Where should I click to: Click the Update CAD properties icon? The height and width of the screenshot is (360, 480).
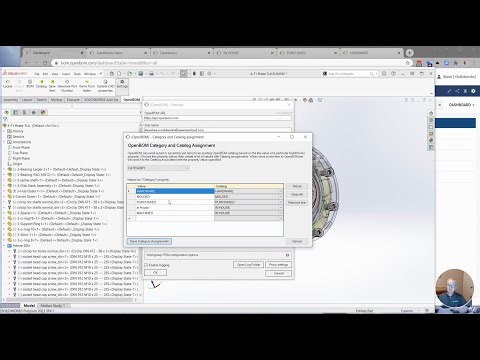tap(105, 86)
